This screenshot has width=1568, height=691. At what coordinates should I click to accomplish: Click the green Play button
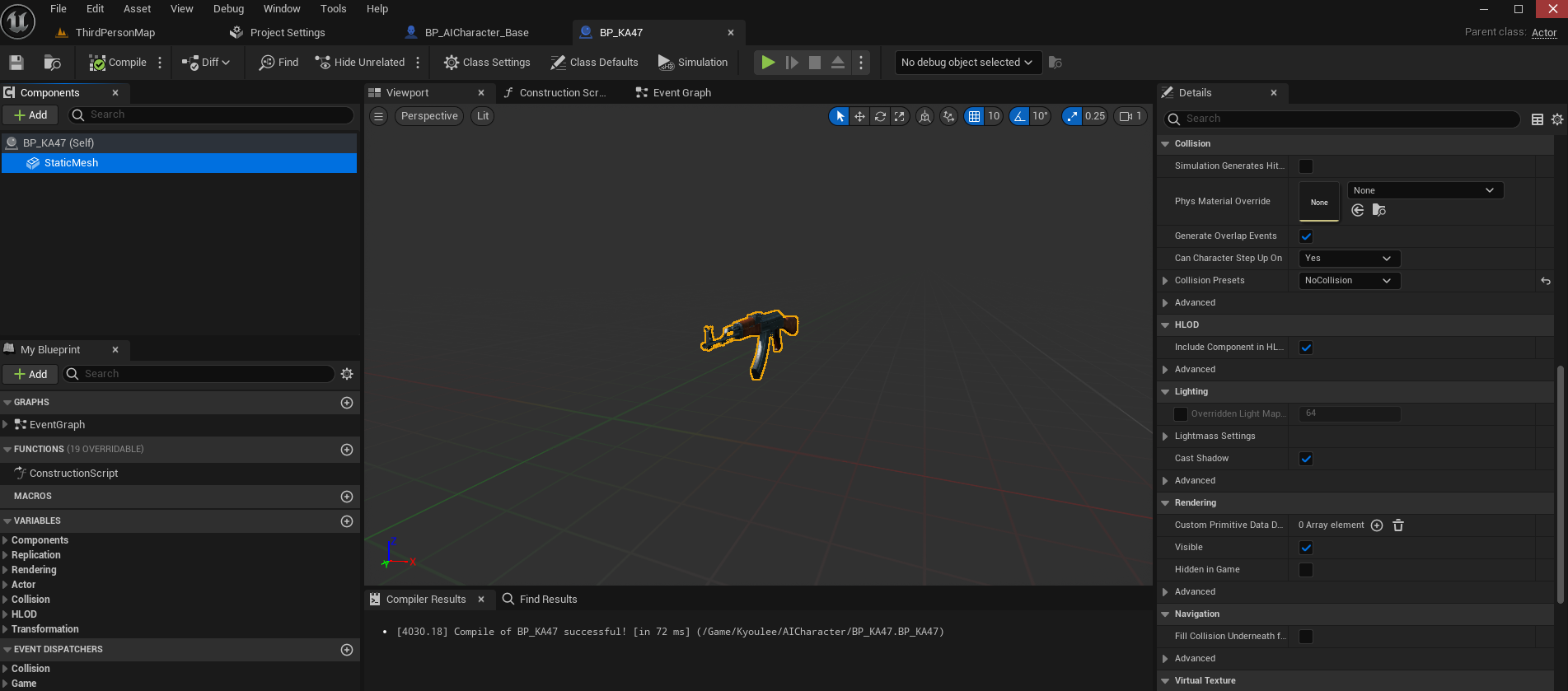point(768,63)
